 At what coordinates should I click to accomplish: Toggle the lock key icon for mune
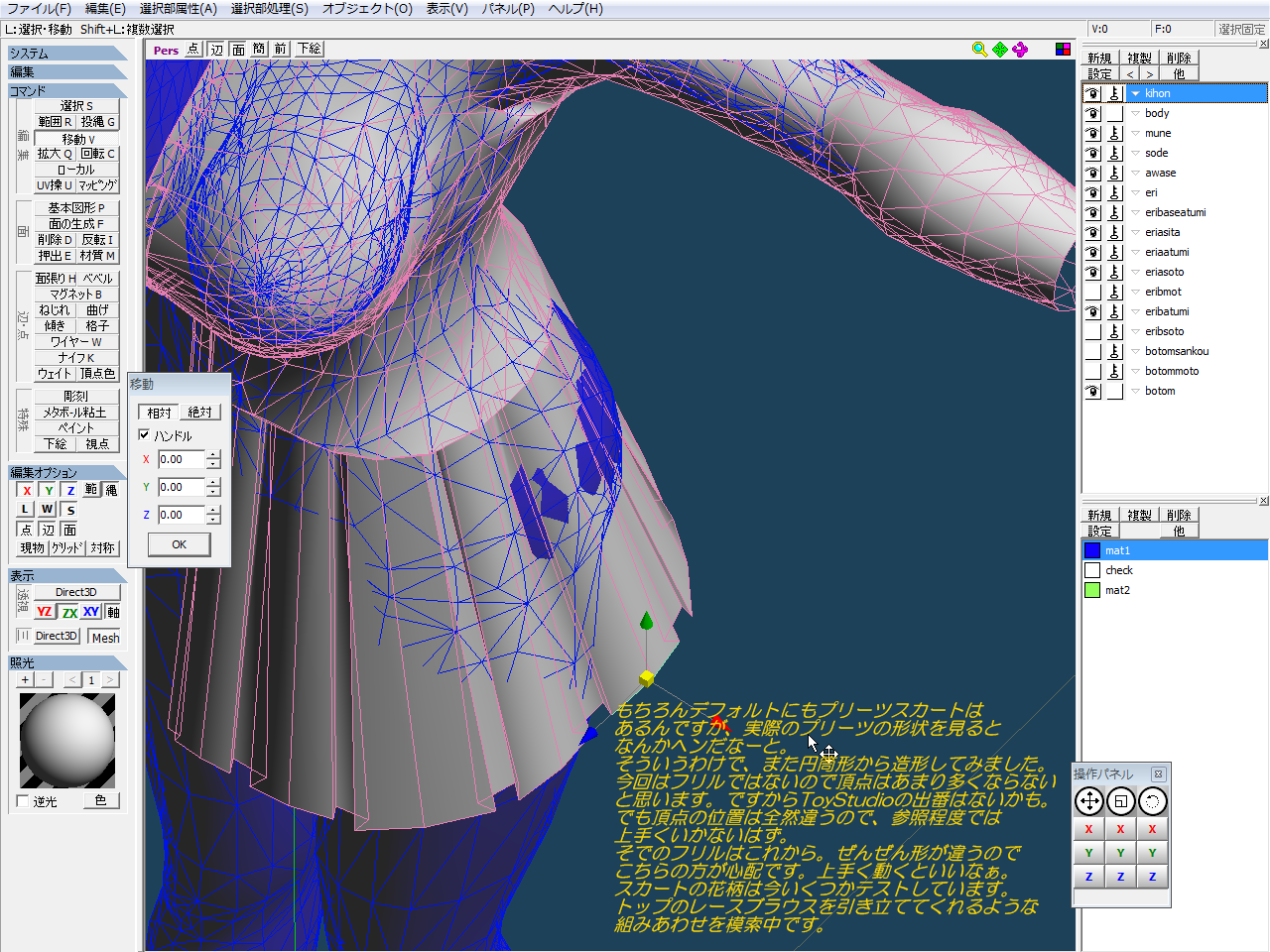pyautogui.click(x=1114, y=133)
